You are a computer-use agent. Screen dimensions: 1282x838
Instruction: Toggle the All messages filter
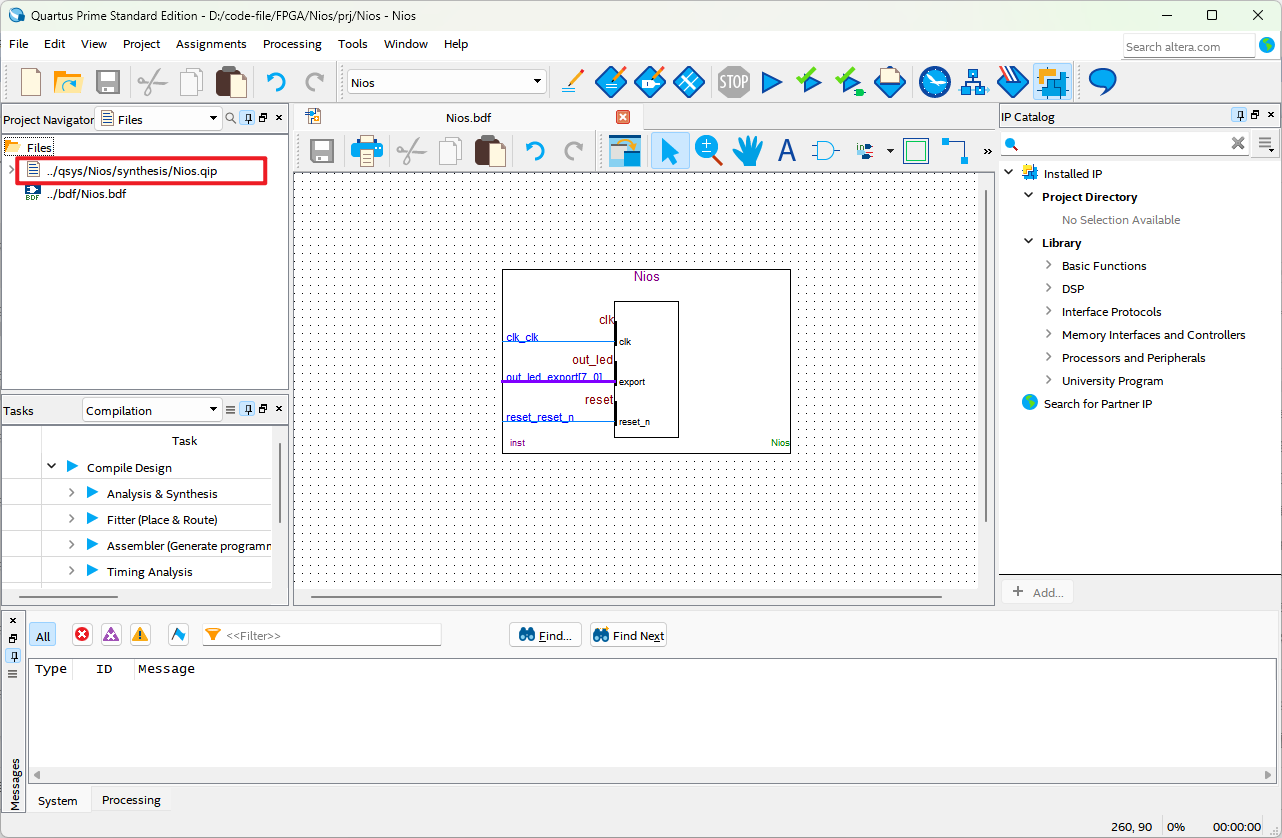[x=43, y=635]
